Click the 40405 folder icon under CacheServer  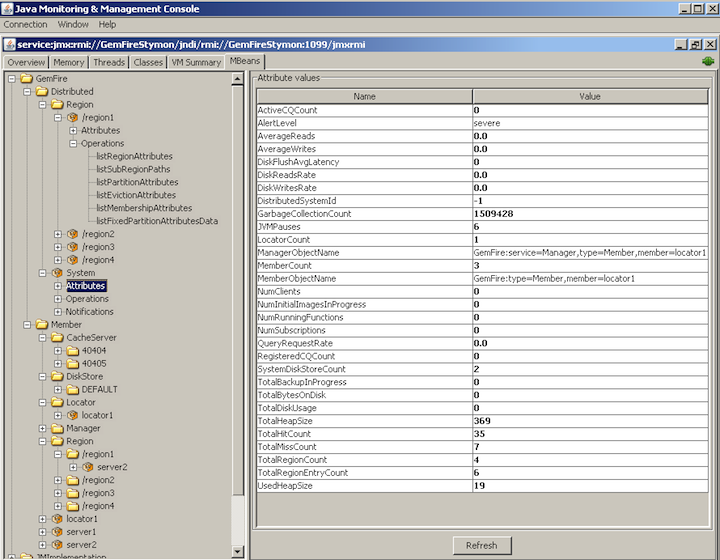coord(72,363)
